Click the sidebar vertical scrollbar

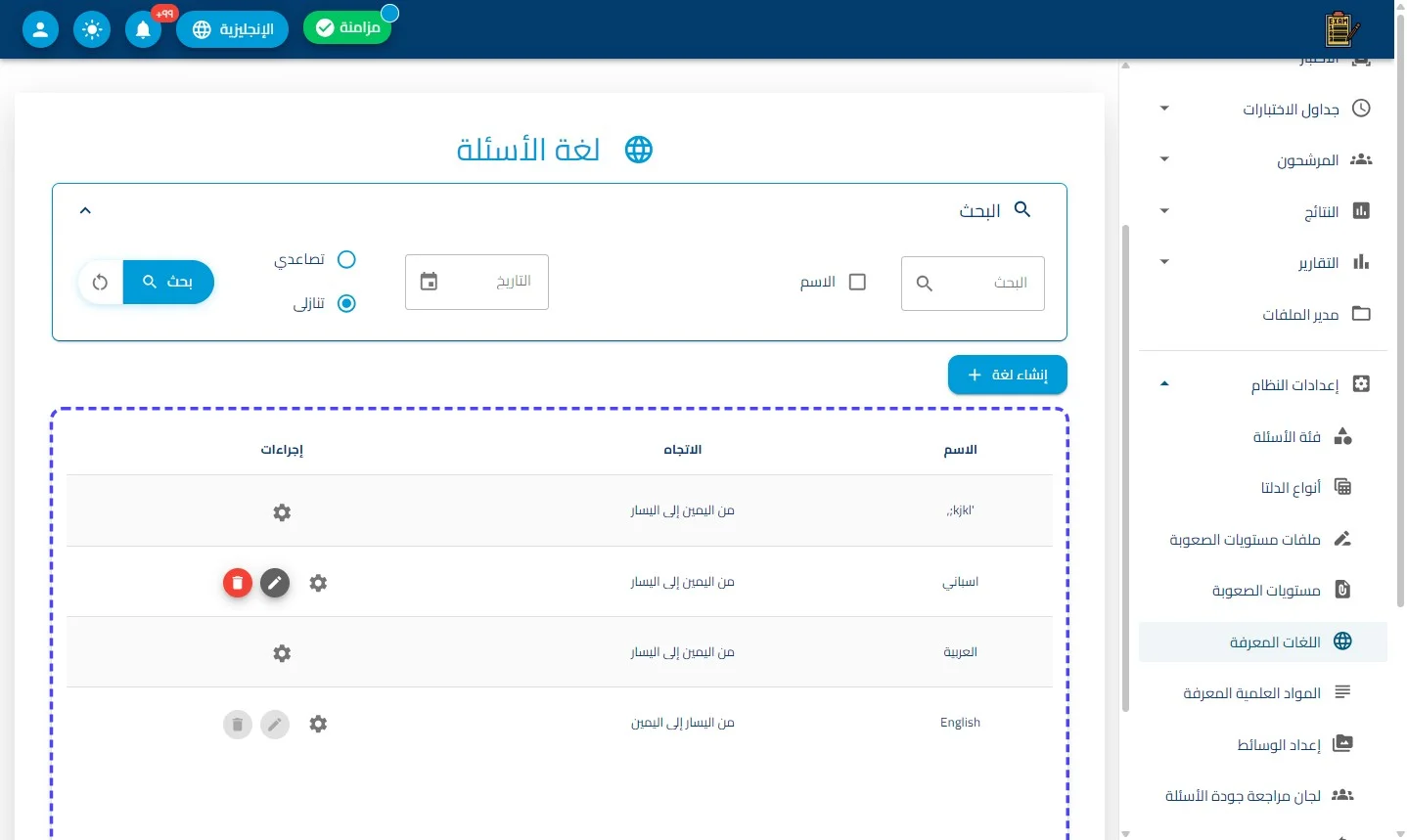point(1125,467)
